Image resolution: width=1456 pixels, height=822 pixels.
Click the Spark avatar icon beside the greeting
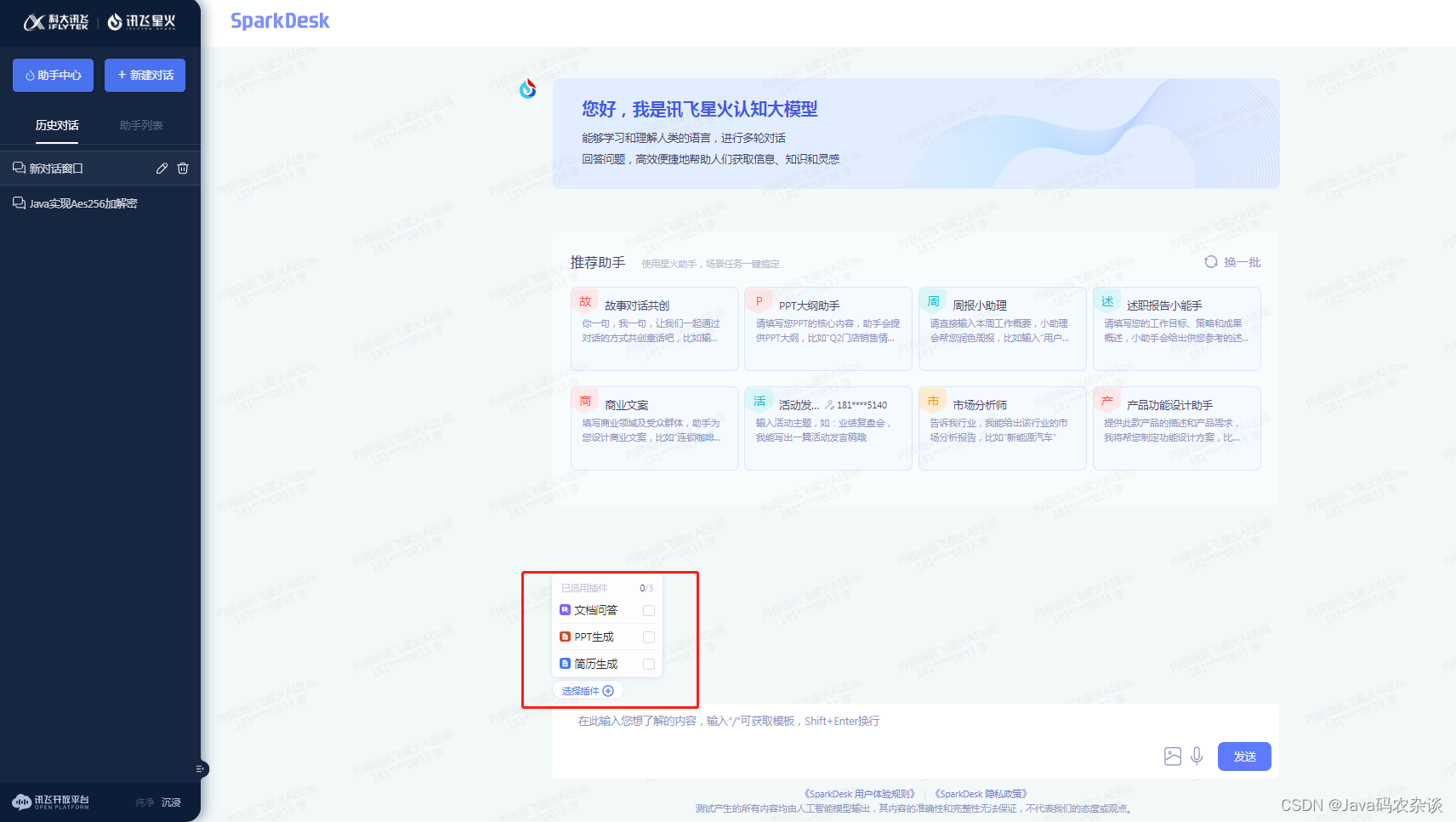528,88
